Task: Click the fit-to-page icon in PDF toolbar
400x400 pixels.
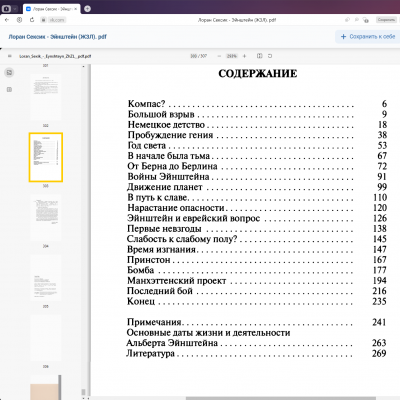Action: pos(259,56)
